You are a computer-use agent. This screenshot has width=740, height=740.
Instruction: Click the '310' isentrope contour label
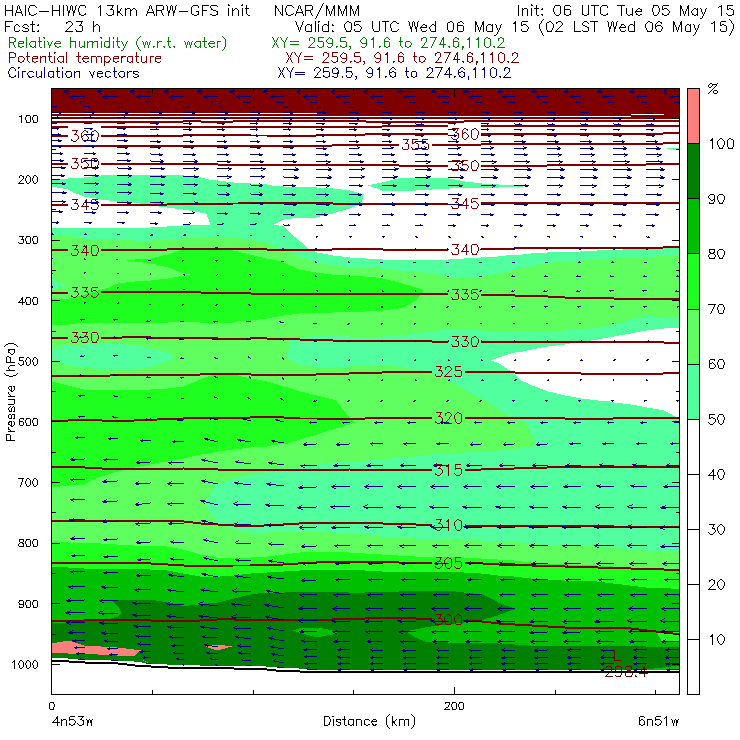tap(448, 525)
